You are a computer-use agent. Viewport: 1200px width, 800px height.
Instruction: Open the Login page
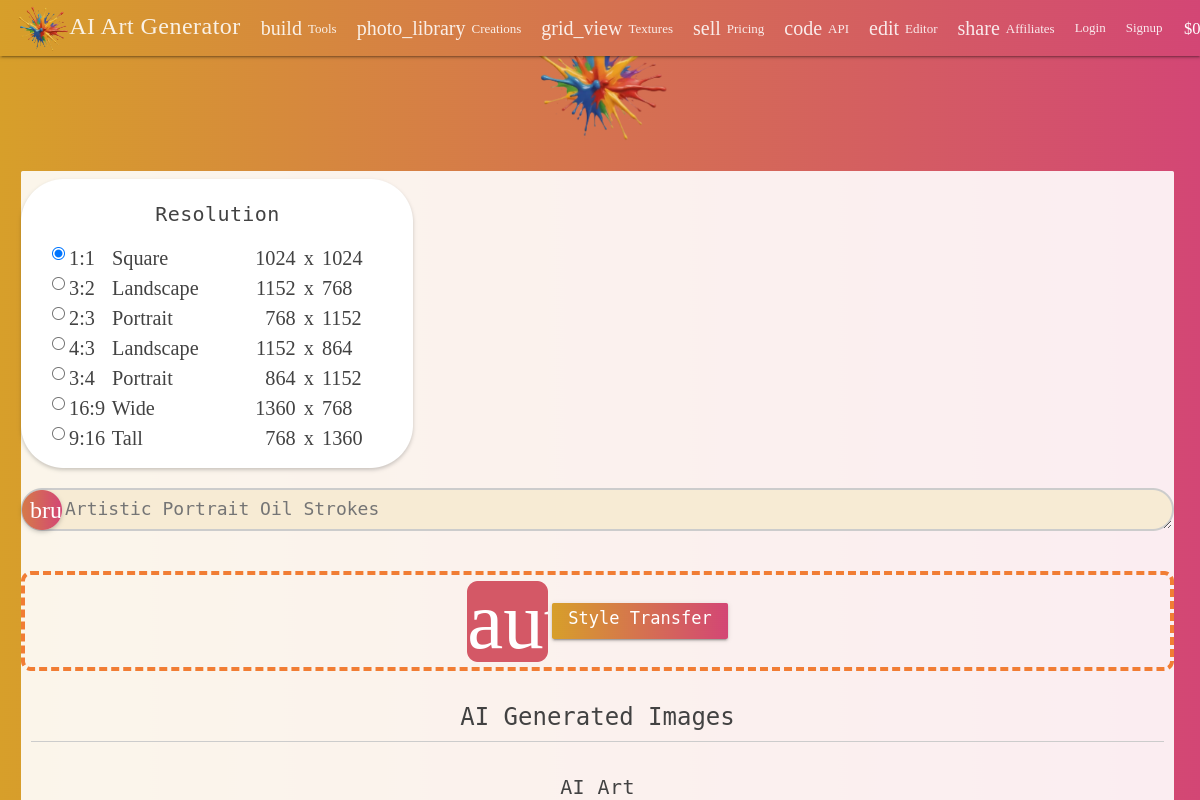point(1090,28)
